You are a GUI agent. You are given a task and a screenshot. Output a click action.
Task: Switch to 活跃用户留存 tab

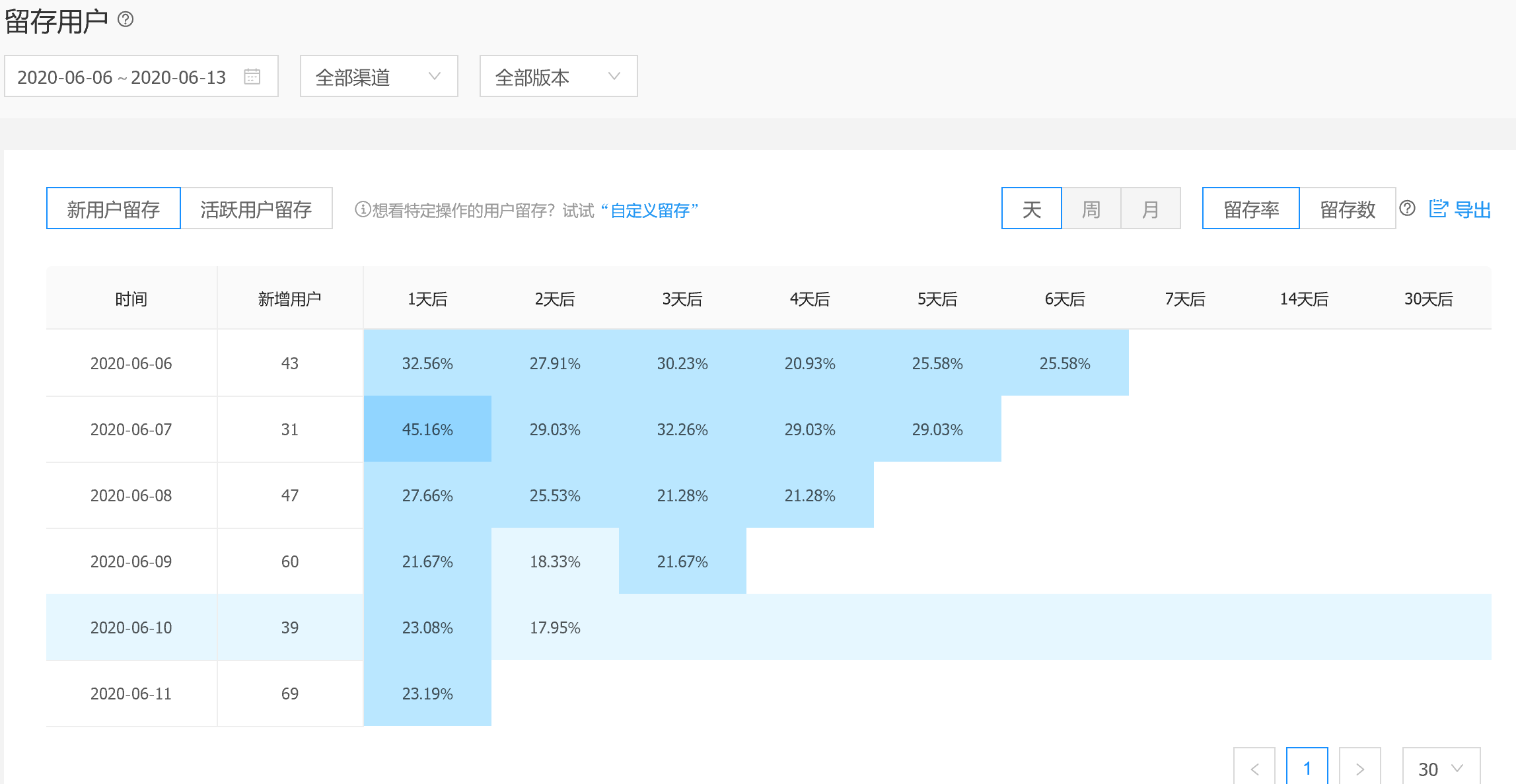(256, 209)
